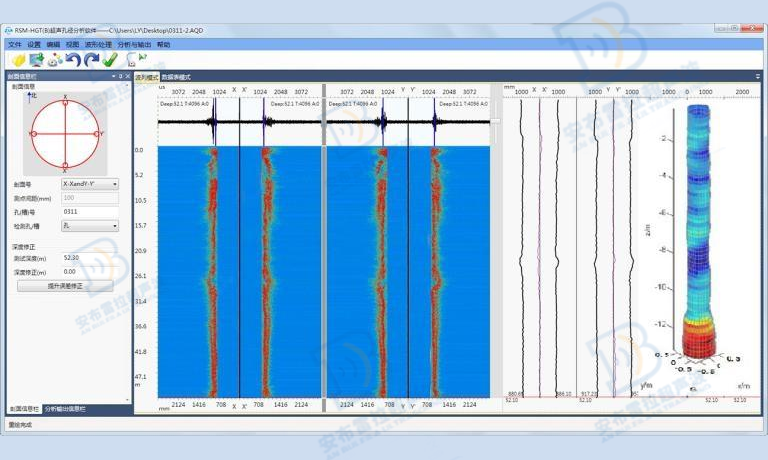Image resolution: width=768 pixels, height=460 pixels.
Task: Click the waveform gain slider handle
Action: coord(495,121)
